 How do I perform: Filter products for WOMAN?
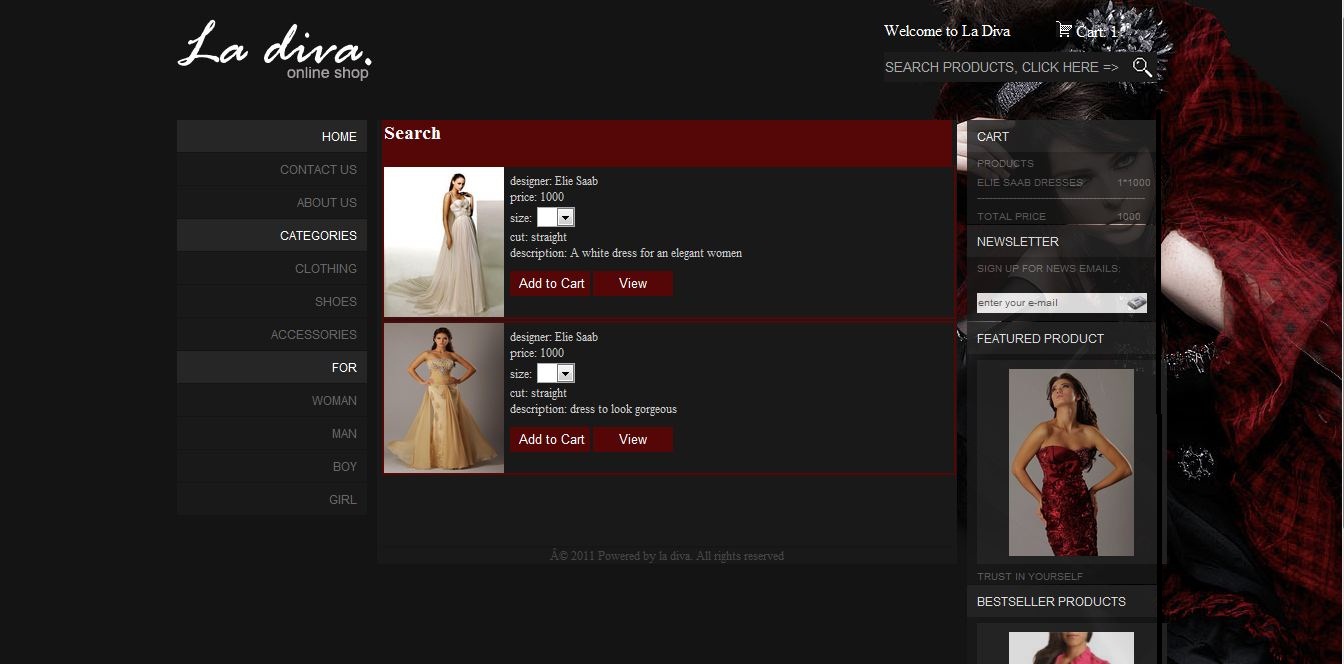[x=334, y=400]
